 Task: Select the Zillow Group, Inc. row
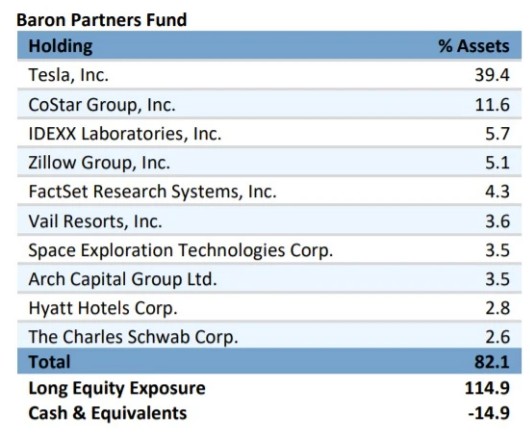pyautogui.click(x=269, y=162)
